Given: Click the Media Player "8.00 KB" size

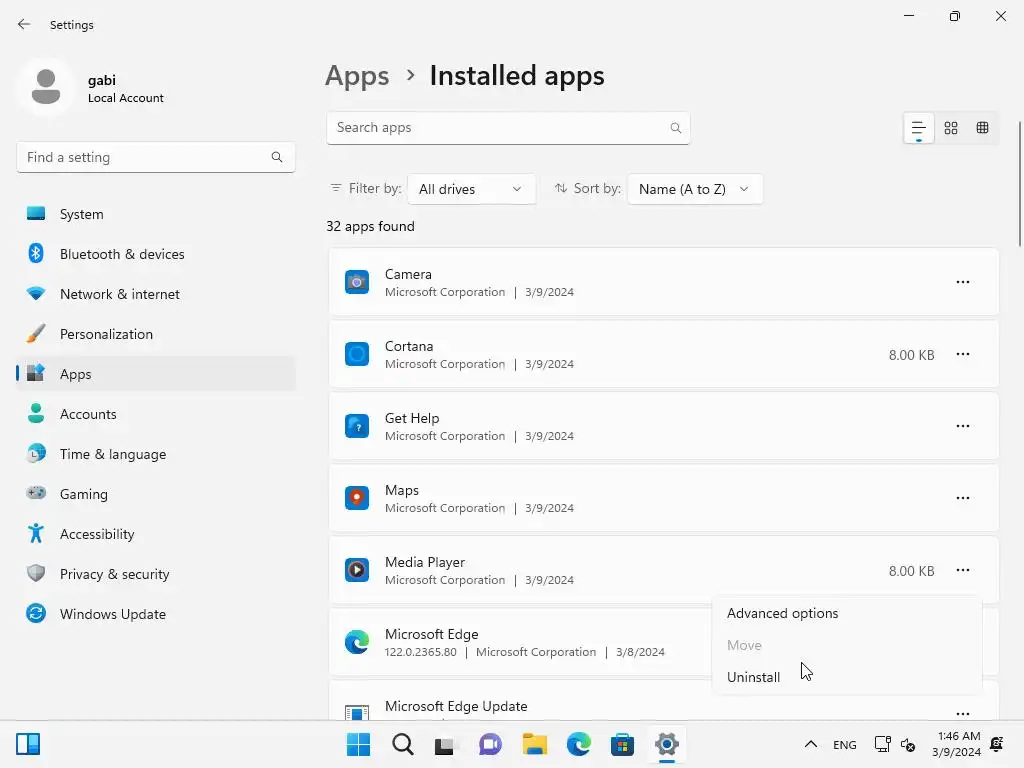Looking at the screenshot, I should [x=911, y=571].
